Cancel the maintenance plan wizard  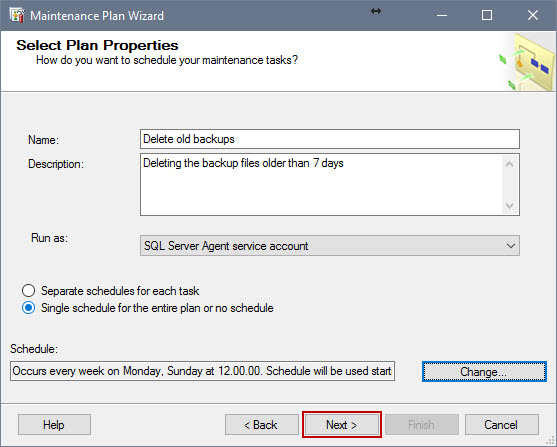click(502, 425)
